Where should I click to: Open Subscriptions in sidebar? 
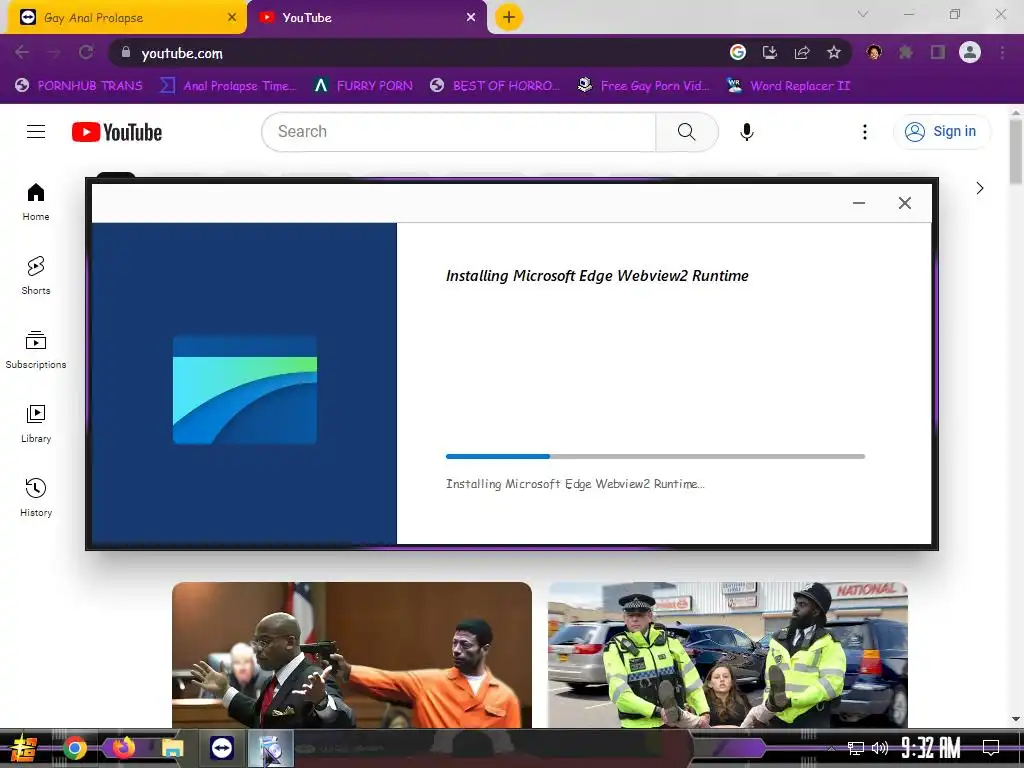36,350
